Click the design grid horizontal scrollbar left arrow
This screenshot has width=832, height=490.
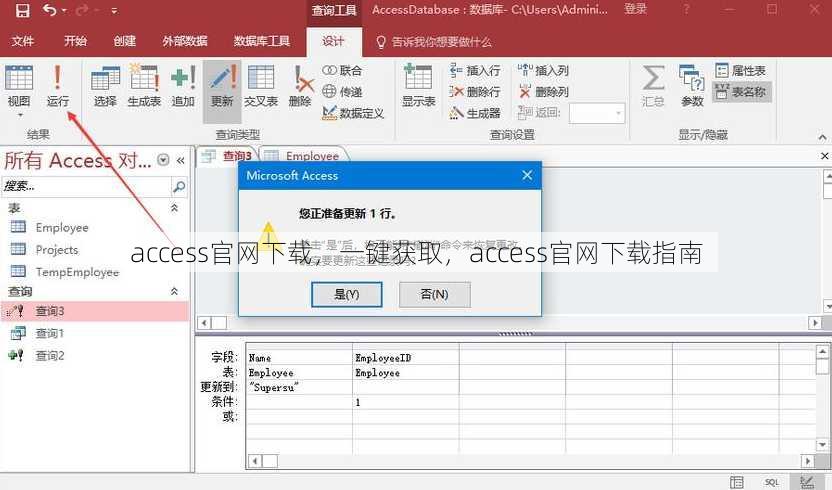pos(255,461)
